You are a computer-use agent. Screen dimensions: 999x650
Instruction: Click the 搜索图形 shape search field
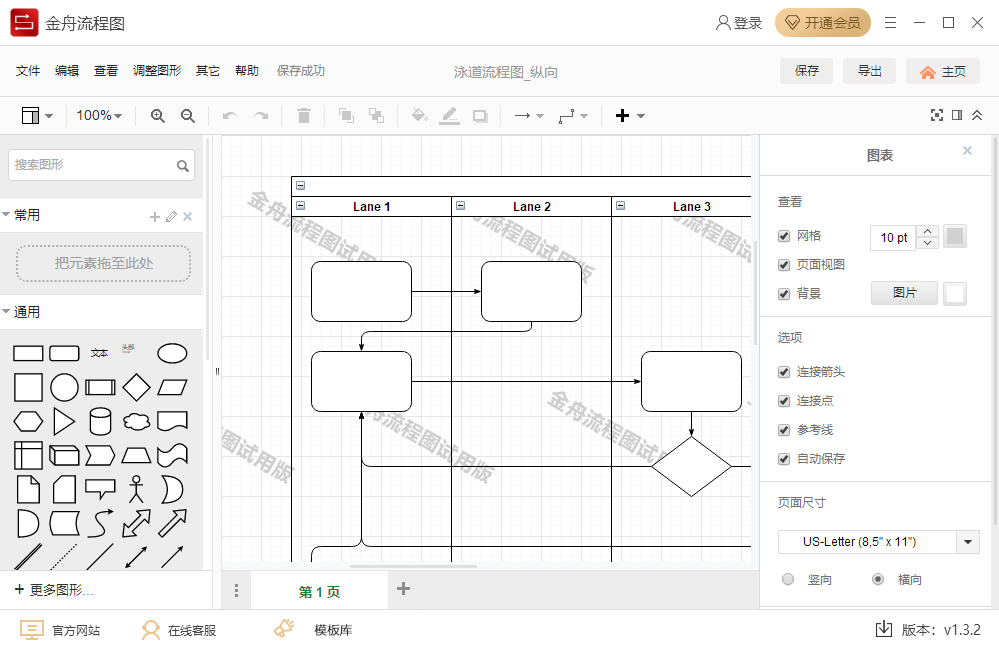(x=92, y=165)
